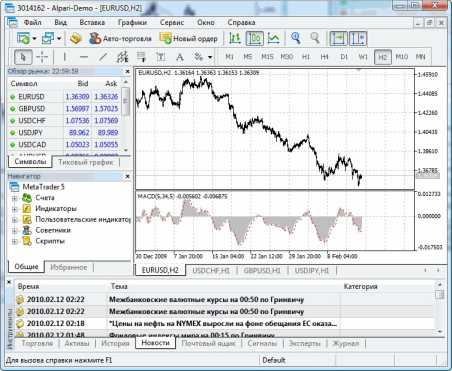Open the GBPUSD,H1 chart tab
Viewport: 452px width, 371px height.
tap(262, 270)
